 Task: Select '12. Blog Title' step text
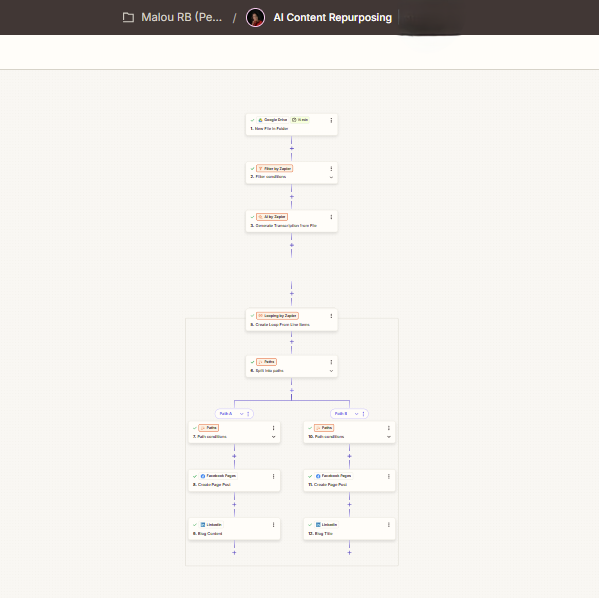tap(321, 533)
